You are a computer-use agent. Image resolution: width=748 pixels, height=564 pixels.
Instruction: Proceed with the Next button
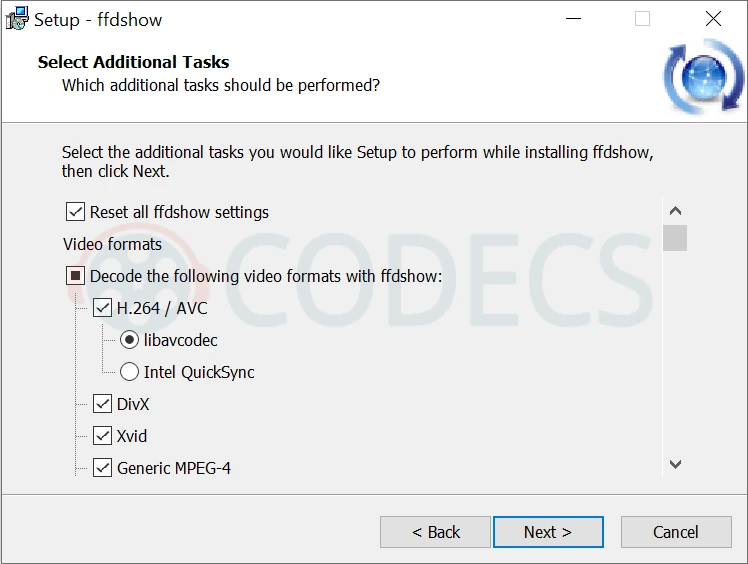(x=548, y=532)
